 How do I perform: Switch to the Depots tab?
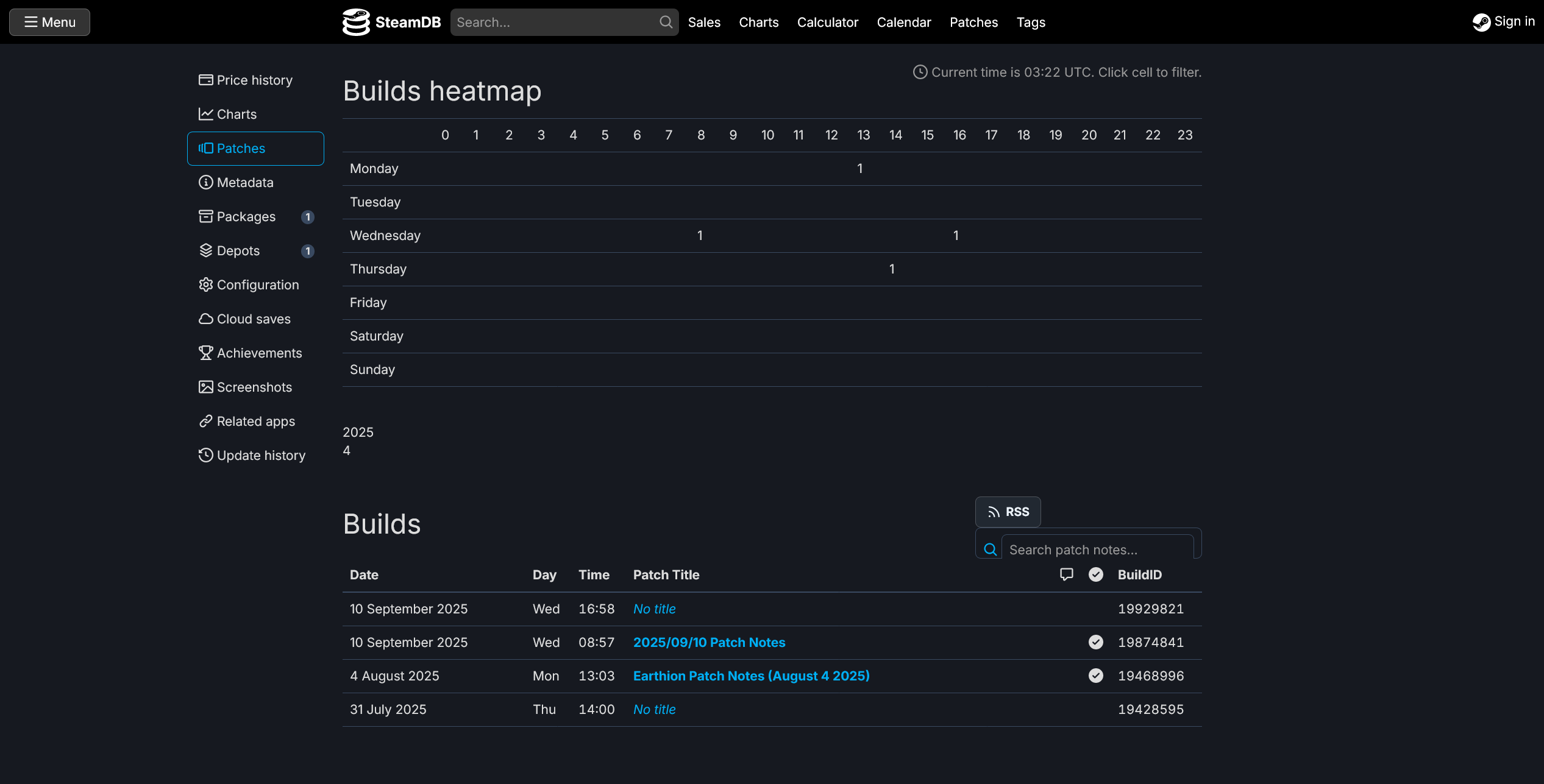238,251
